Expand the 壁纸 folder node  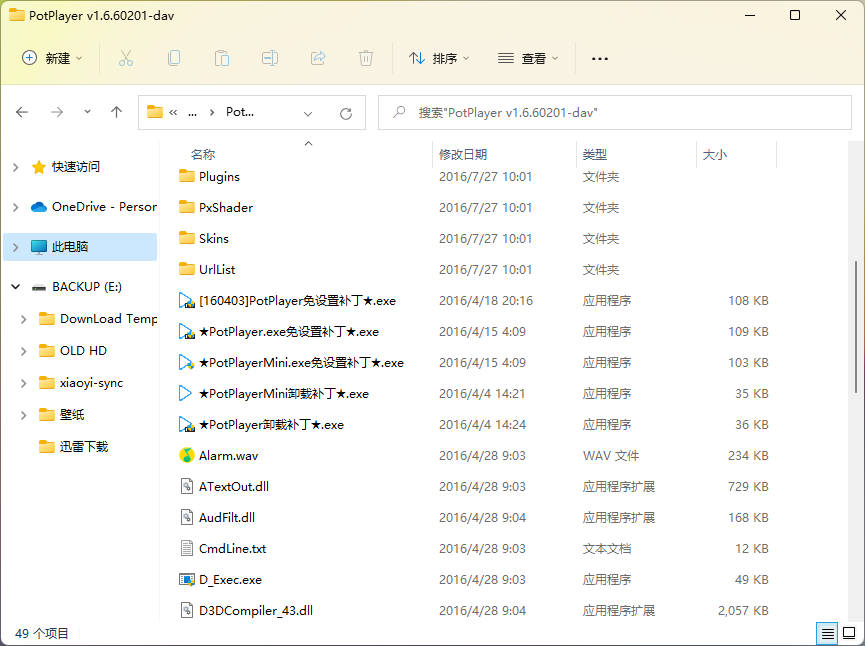[x=24, y=415]
